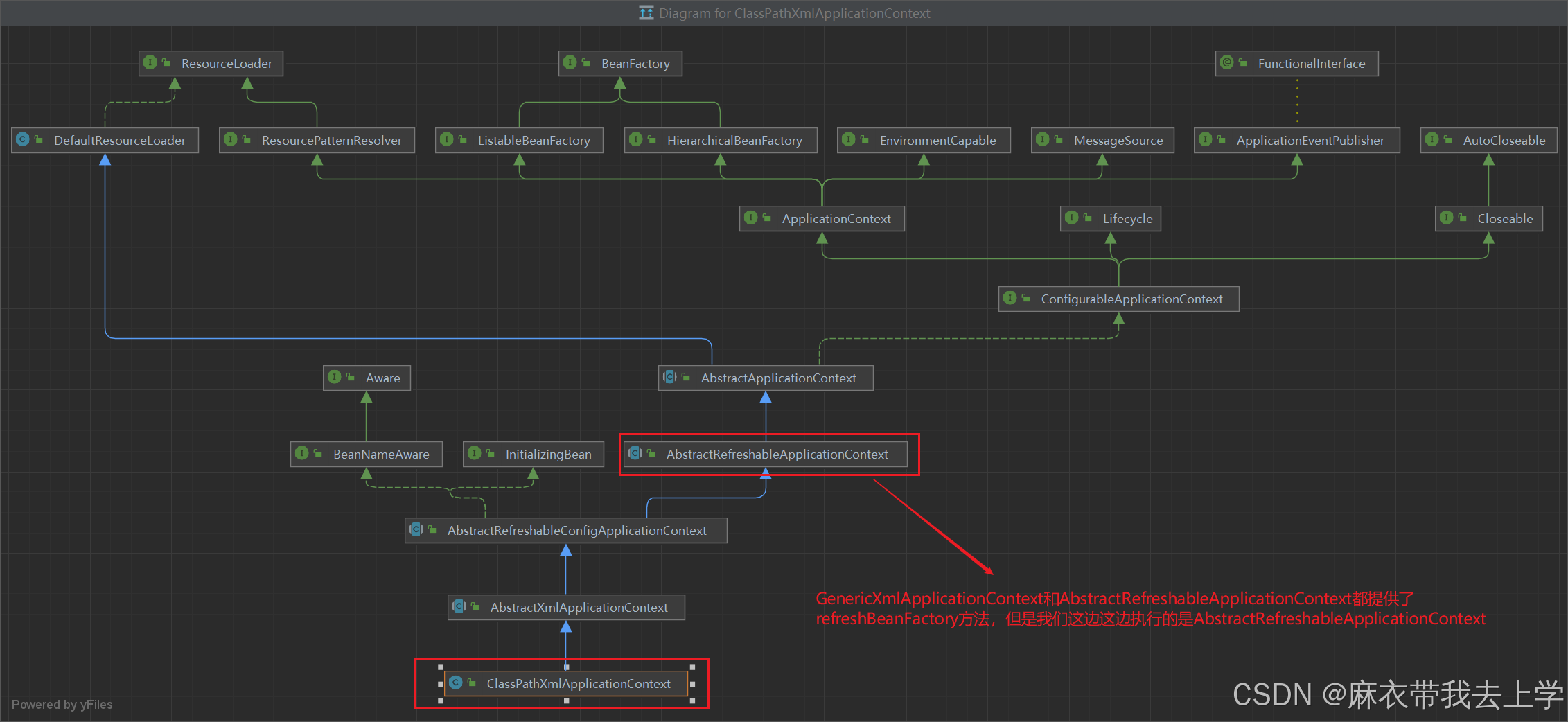Click interface icon on Closeable node
This screenshot has height=722, width=1568.
click(1447, 218)
